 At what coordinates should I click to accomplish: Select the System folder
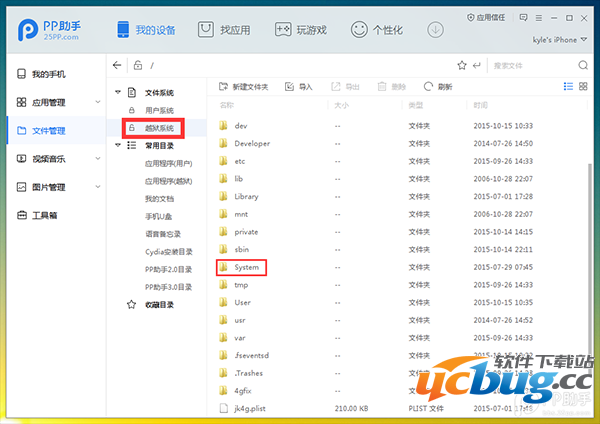(246, 267)
